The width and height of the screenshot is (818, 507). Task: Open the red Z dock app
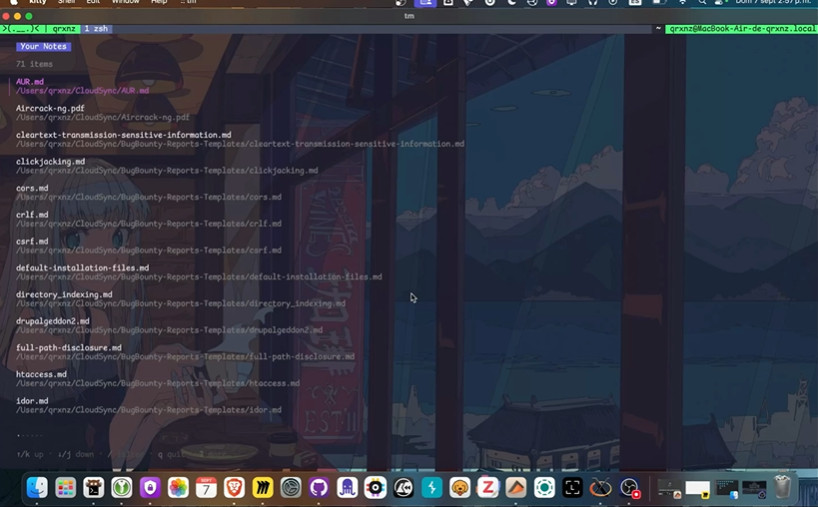(x=488, y=488)
